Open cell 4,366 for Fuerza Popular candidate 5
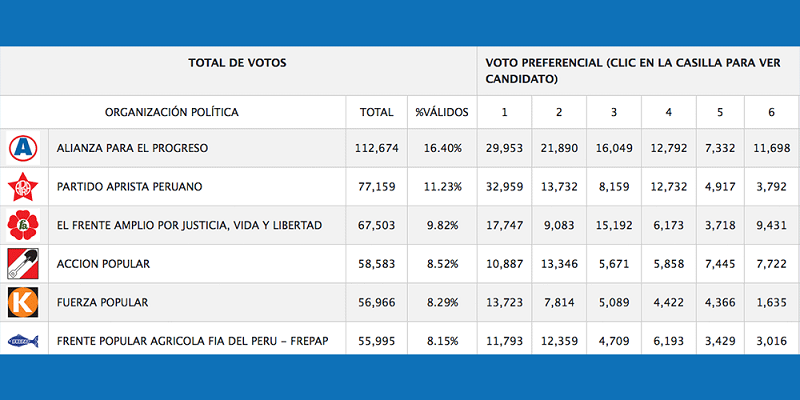 click(x=719, y=301)
